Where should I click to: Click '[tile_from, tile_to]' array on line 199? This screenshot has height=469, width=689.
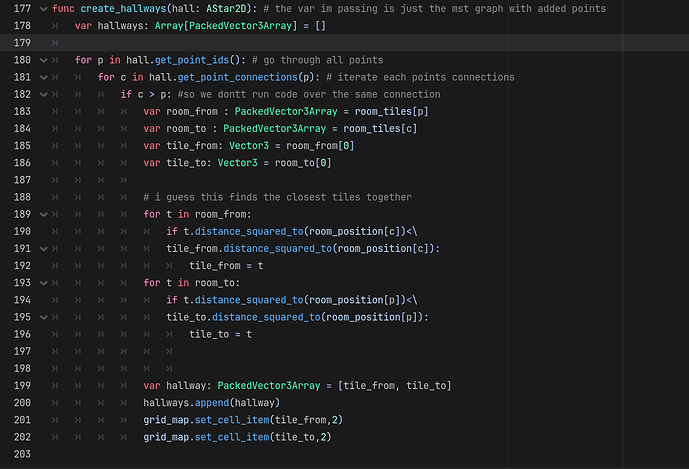(395, 386)
